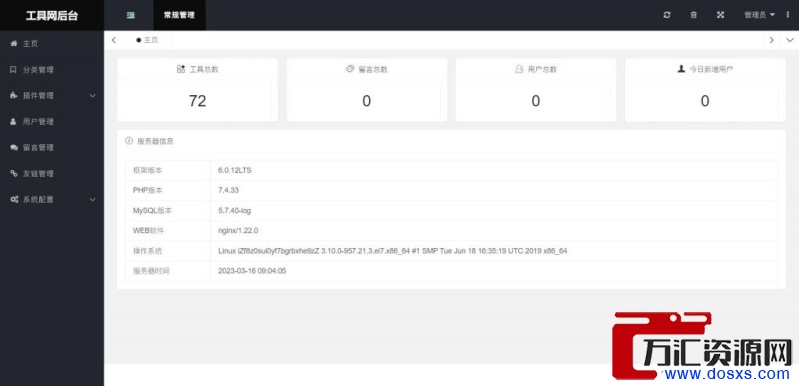Click the 框架版本 row label
Viewport: 799px width, 386px height.
[148, 171]
